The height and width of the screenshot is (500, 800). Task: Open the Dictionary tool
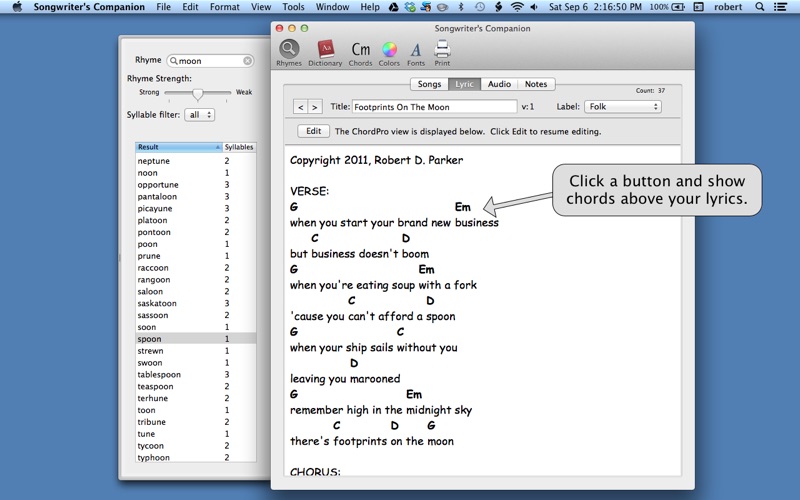point(325,53)
